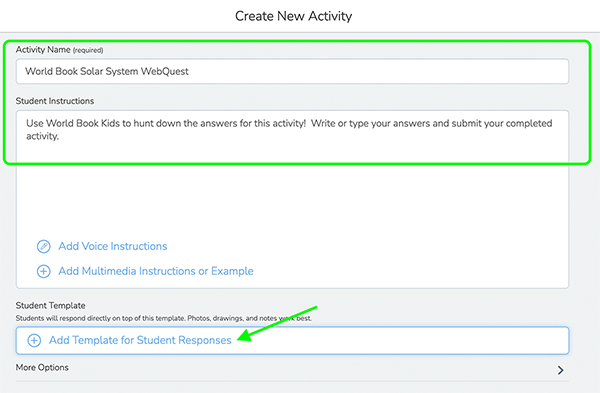
Task: Click the Create New Activity title
Action: [293, 16]
